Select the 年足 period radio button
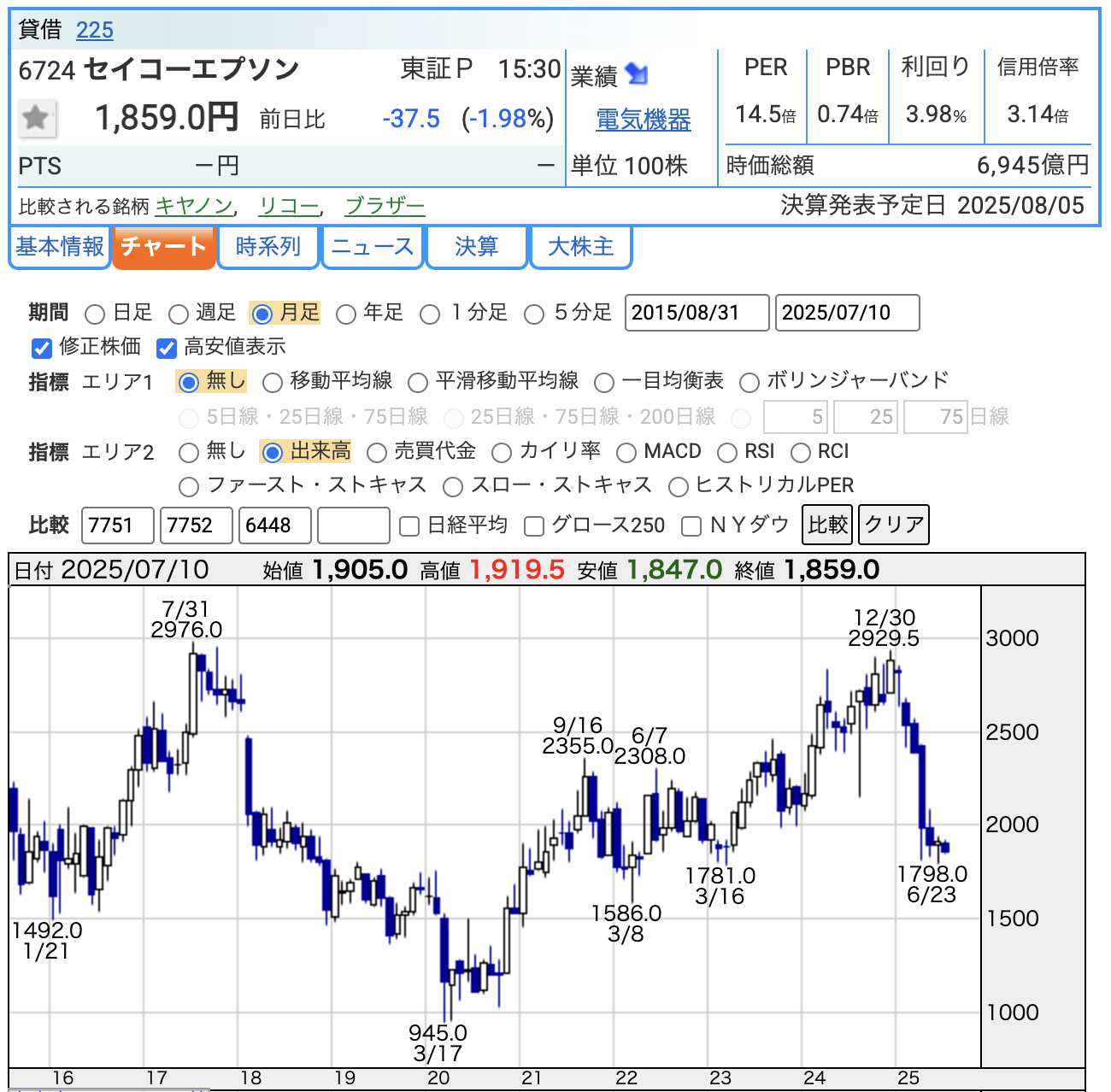 [345, 314]
